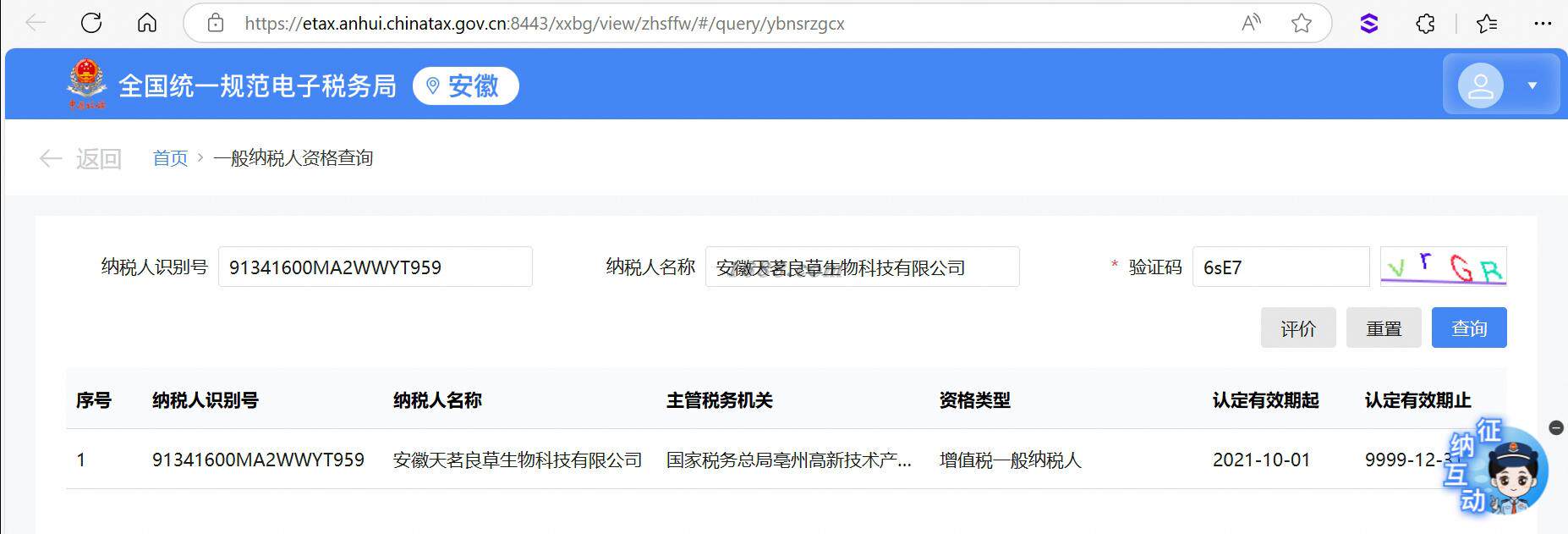The height and width of the screenshot is (534, 1568).
Task: Click the 主管税务机关 column header
Action: point(720,400)
